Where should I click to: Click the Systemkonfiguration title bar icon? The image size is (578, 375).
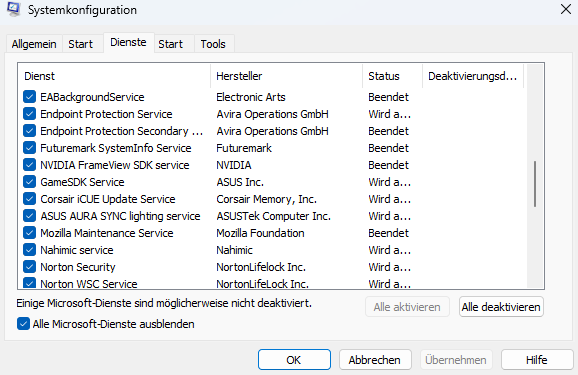[x=14, y=9]
